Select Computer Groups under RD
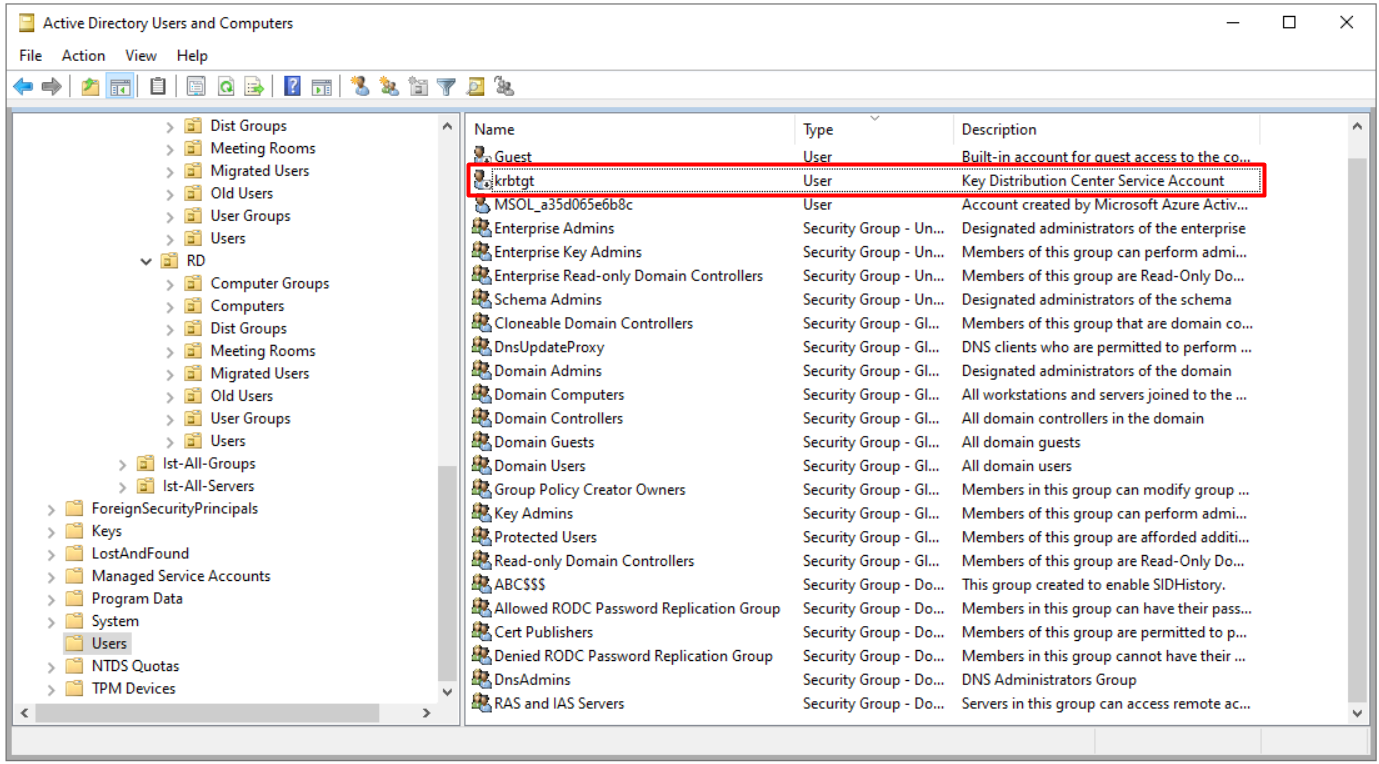1379x764 pixels. click(x=269, y=283)
